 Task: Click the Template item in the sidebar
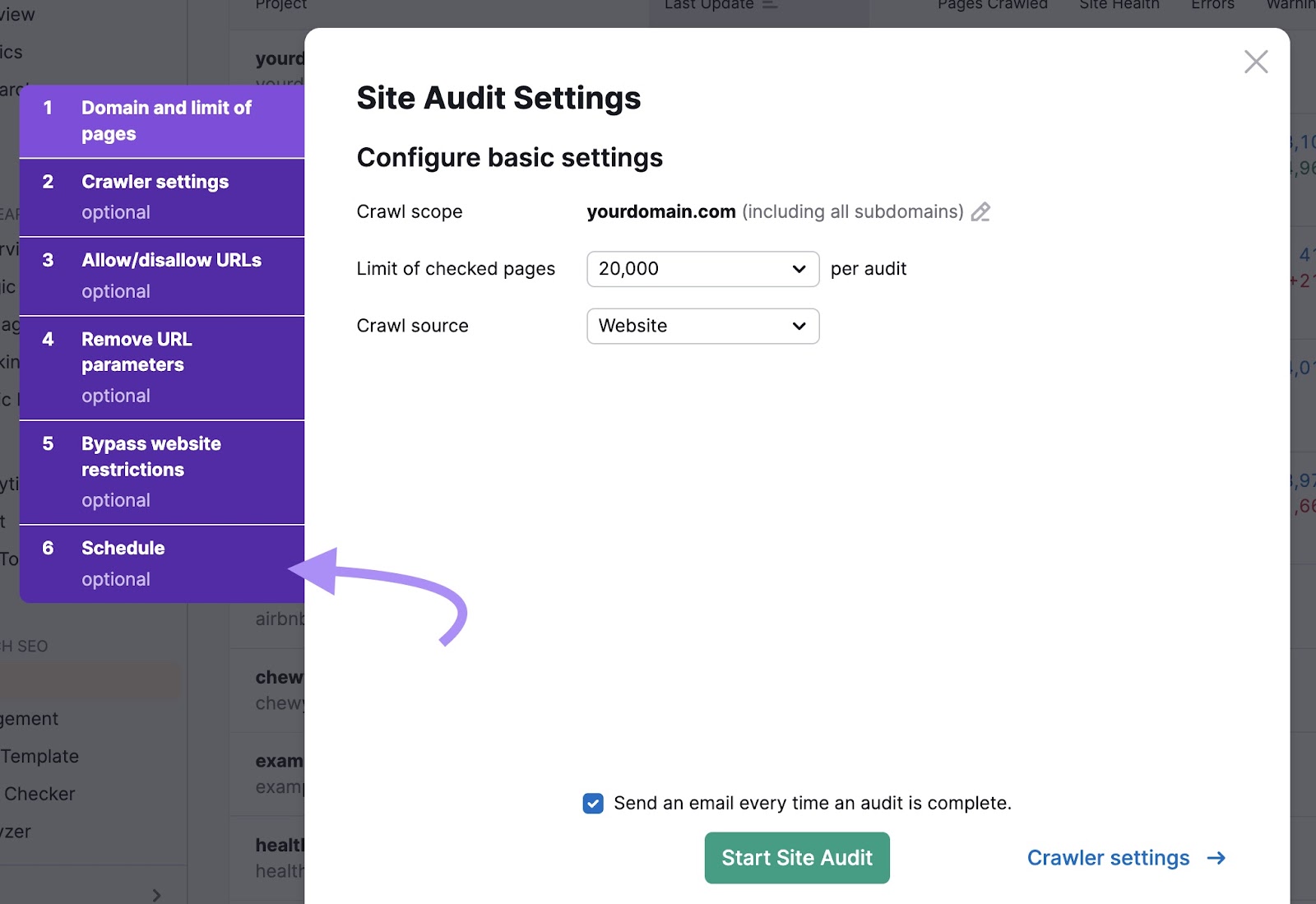tap(40, 756)
